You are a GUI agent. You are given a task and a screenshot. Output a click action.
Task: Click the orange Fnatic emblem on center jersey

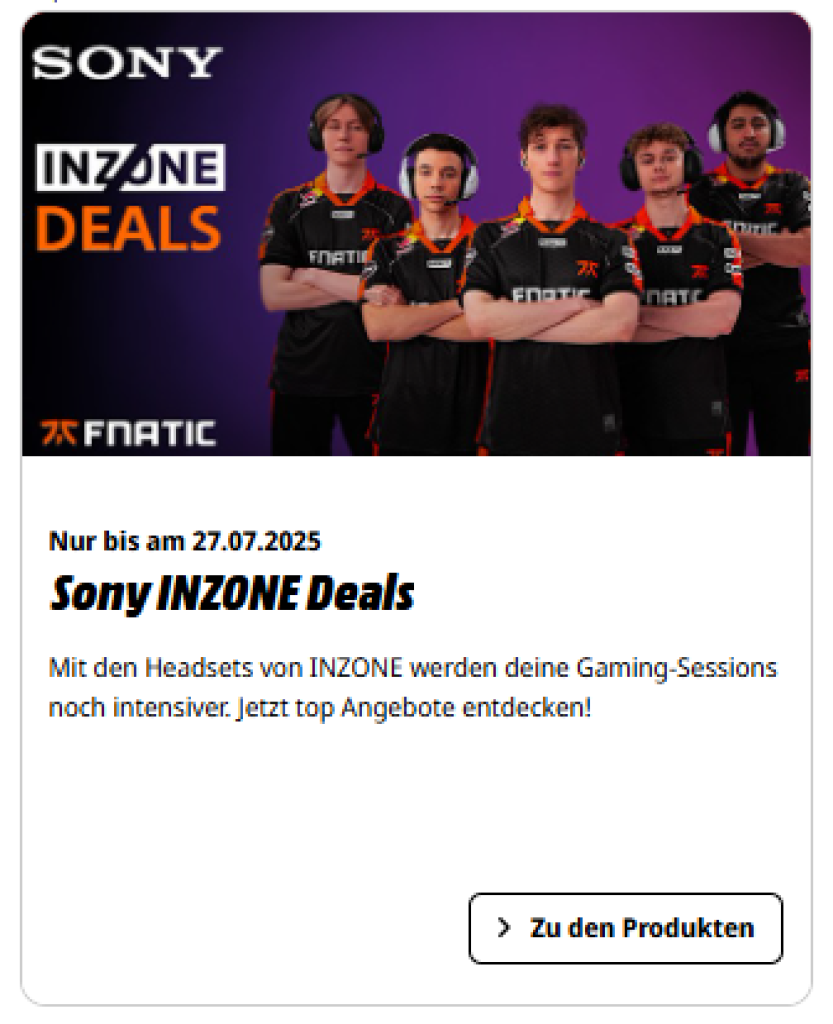coord(586,268)
